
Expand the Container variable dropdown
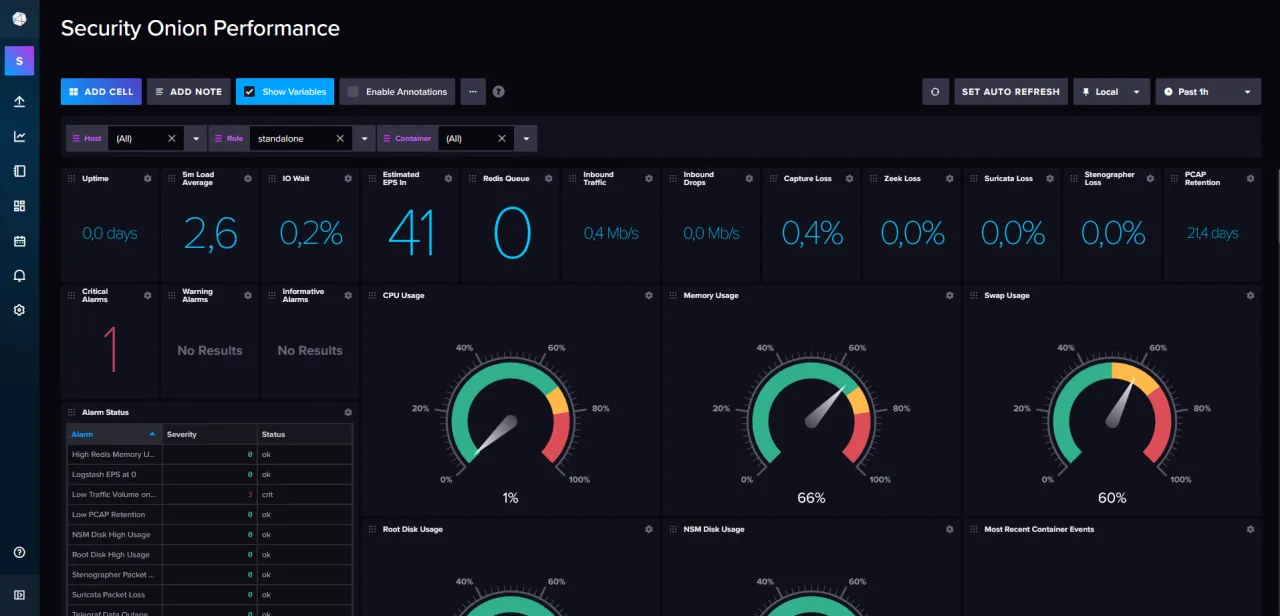tap(526, 139)
